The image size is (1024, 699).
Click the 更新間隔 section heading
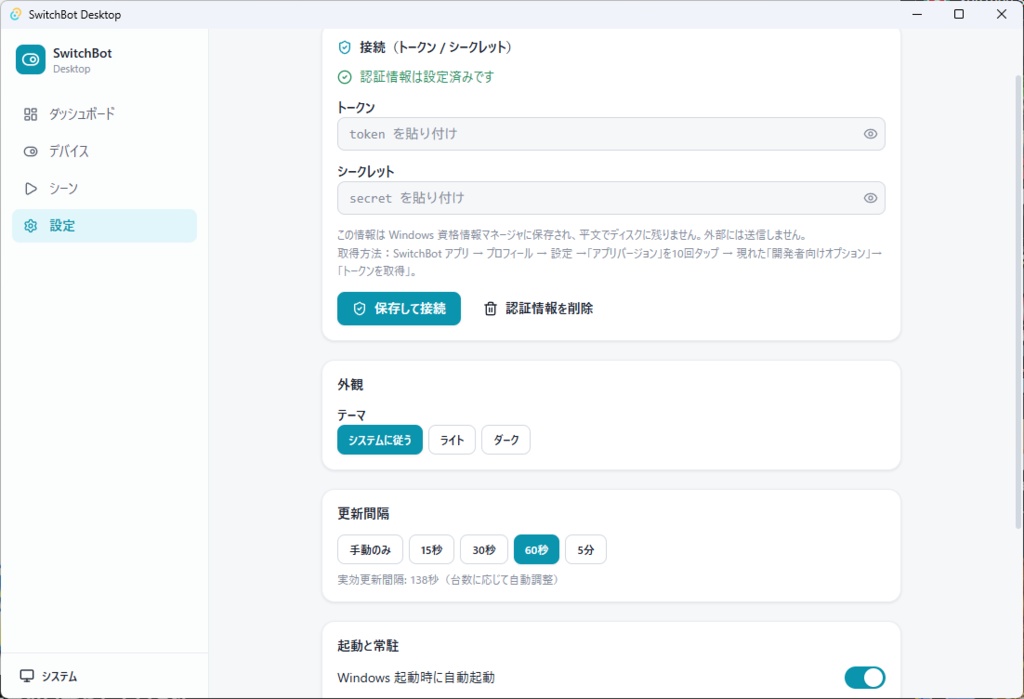[x=363, y=513]
